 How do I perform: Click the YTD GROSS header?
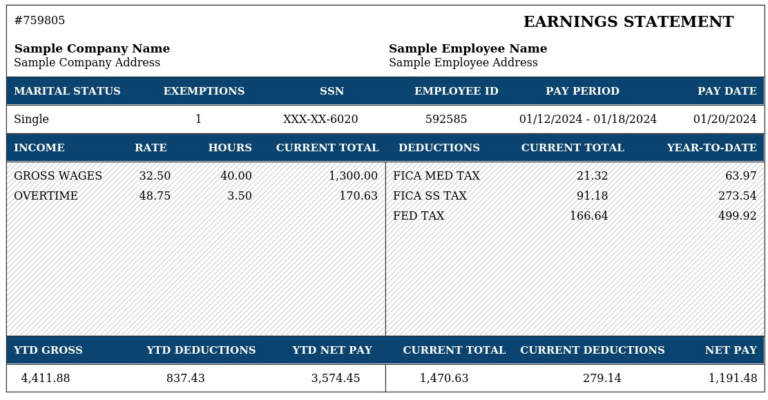pos(48,350)
